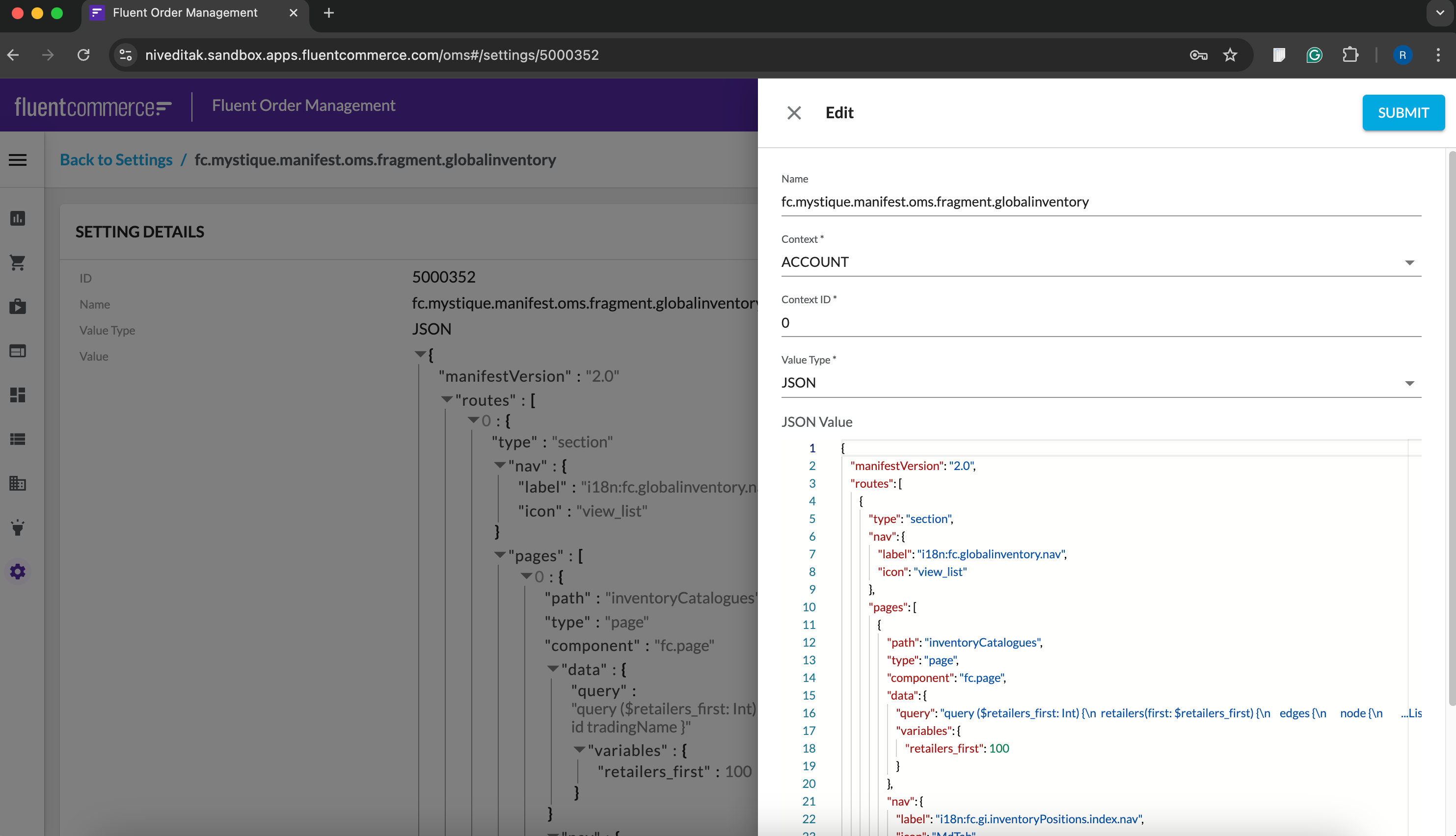This screenshot has width=1456, height=836.
Task: Open the Value Type dropdown
Action: tap(1410, 382)
